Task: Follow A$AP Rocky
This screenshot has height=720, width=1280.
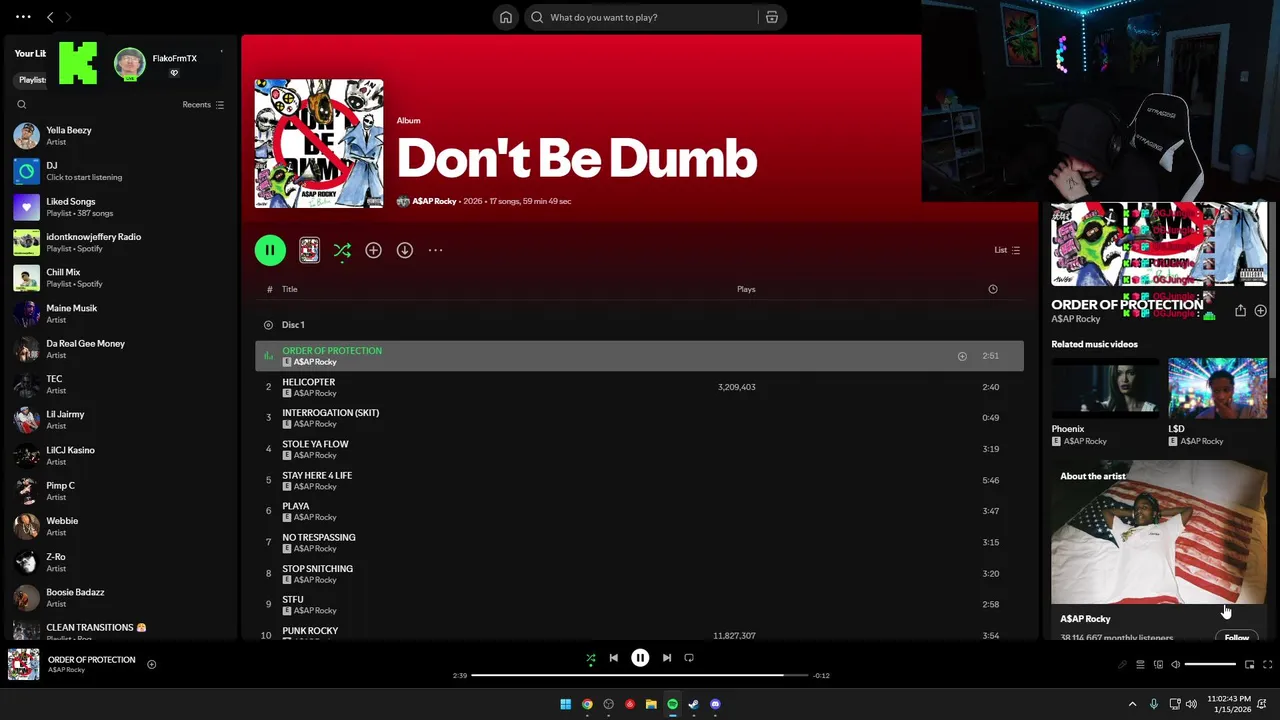Action: [x=1237, y=637]
